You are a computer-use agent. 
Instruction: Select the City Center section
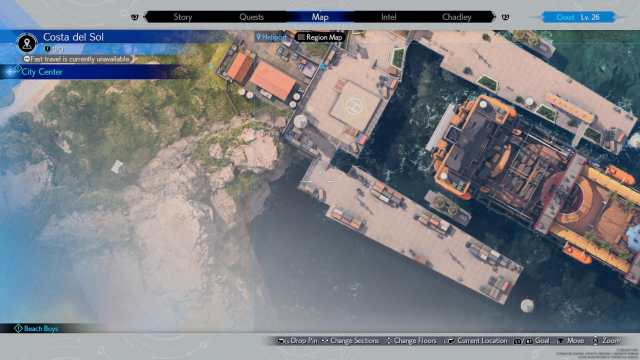tap(41, 72)
